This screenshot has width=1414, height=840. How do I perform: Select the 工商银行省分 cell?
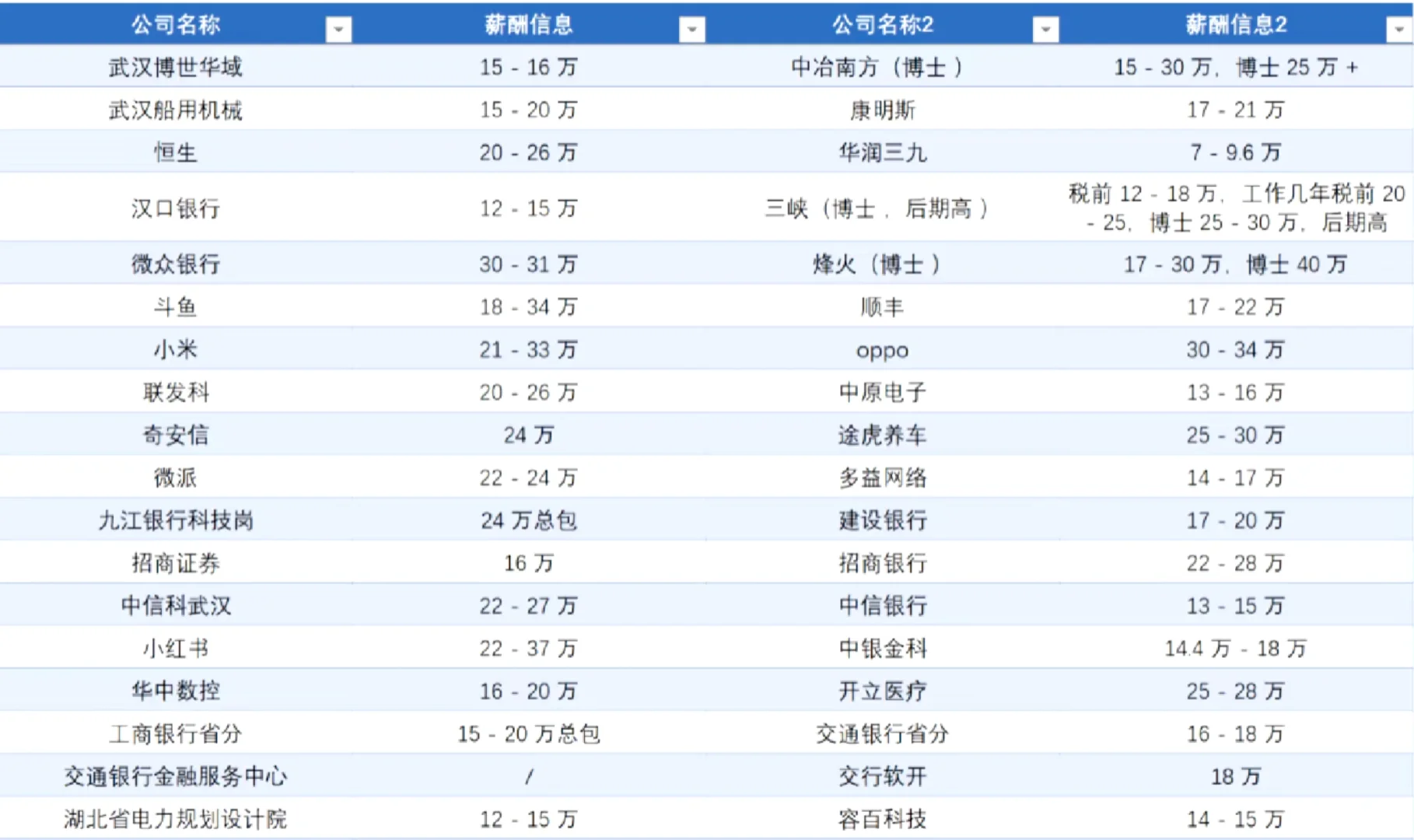pyautogui.click(x=176, y=733)
